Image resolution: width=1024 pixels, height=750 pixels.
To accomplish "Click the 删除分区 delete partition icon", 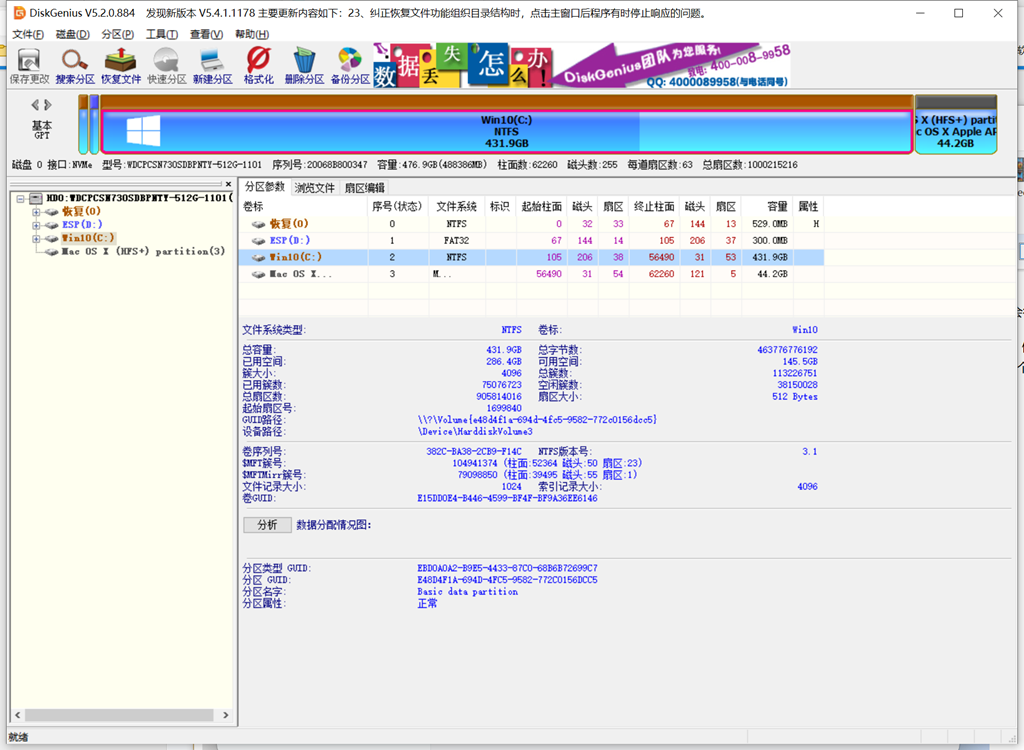I will point(304,67).
